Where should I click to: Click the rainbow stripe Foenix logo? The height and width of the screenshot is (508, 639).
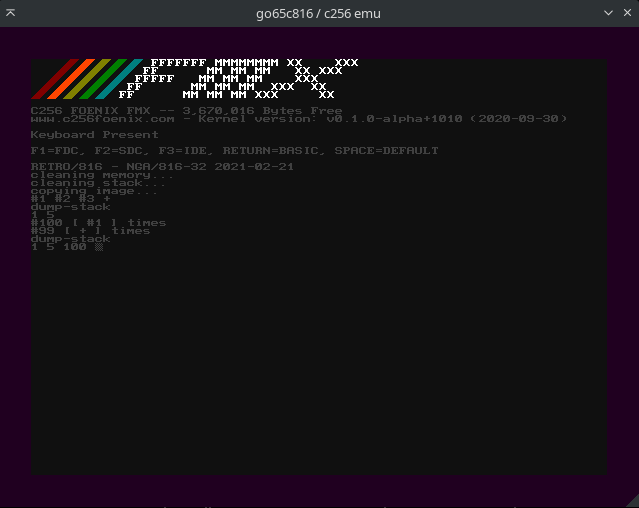(x=87, y=79)
